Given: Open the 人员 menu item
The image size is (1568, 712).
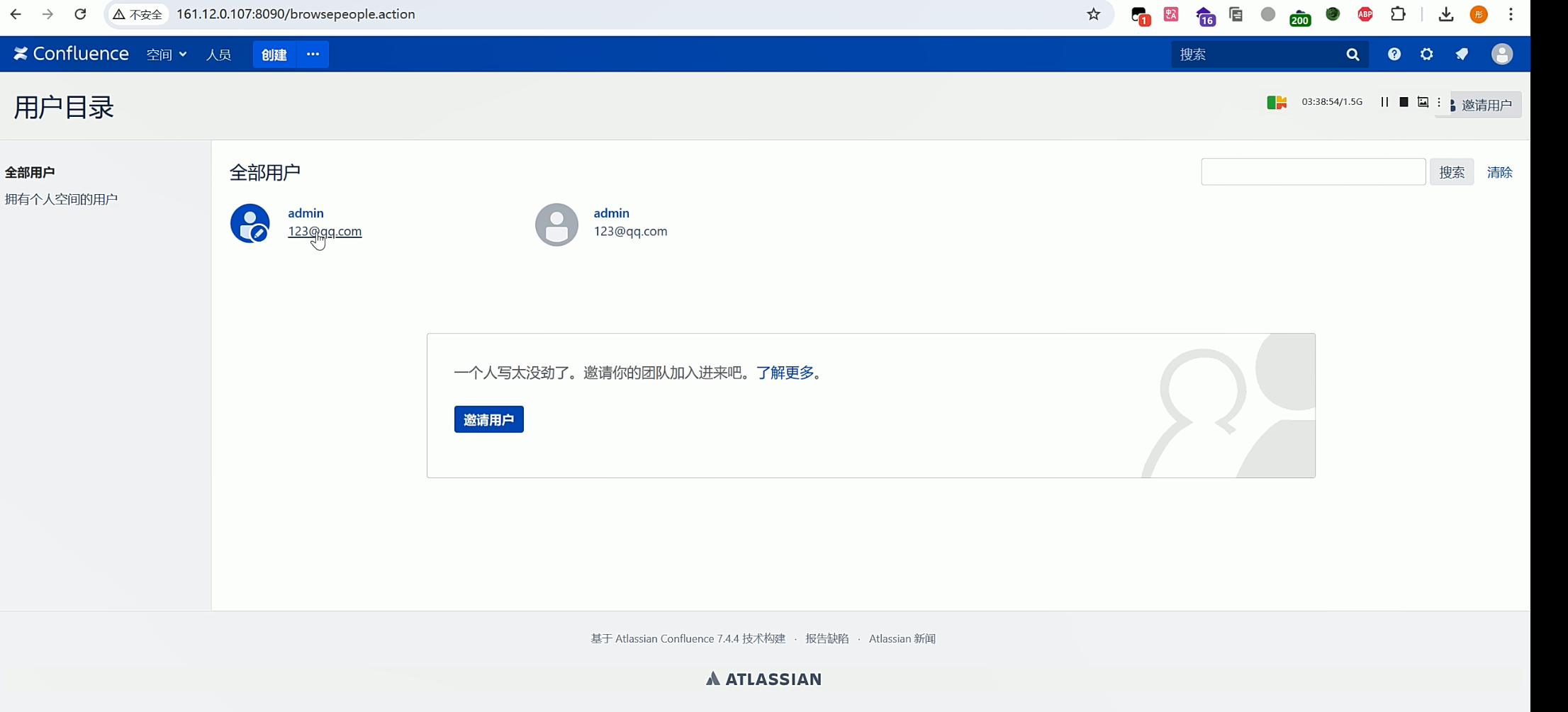Looking at the screenshot, I should [218, 55].
